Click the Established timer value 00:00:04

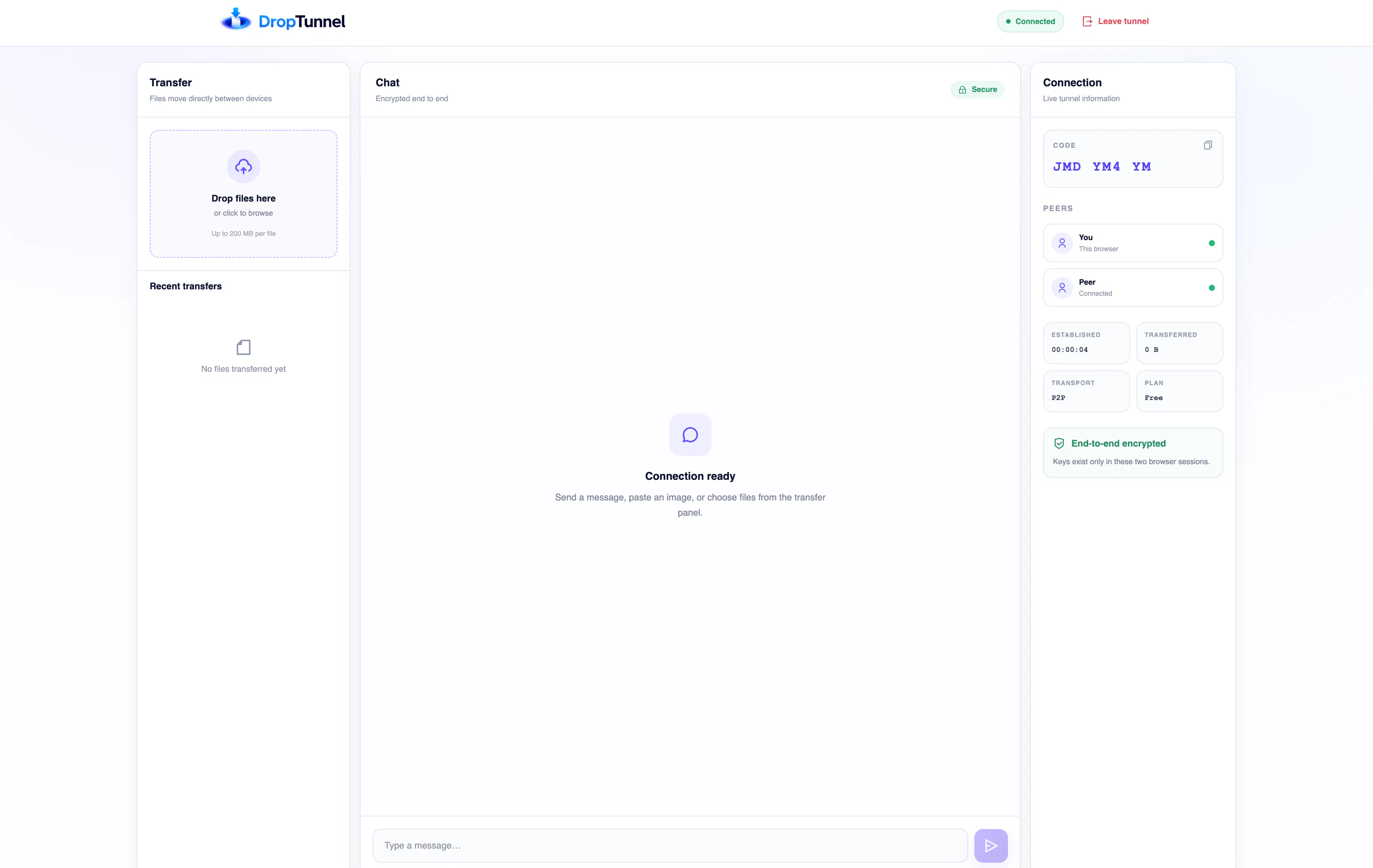1070,349
